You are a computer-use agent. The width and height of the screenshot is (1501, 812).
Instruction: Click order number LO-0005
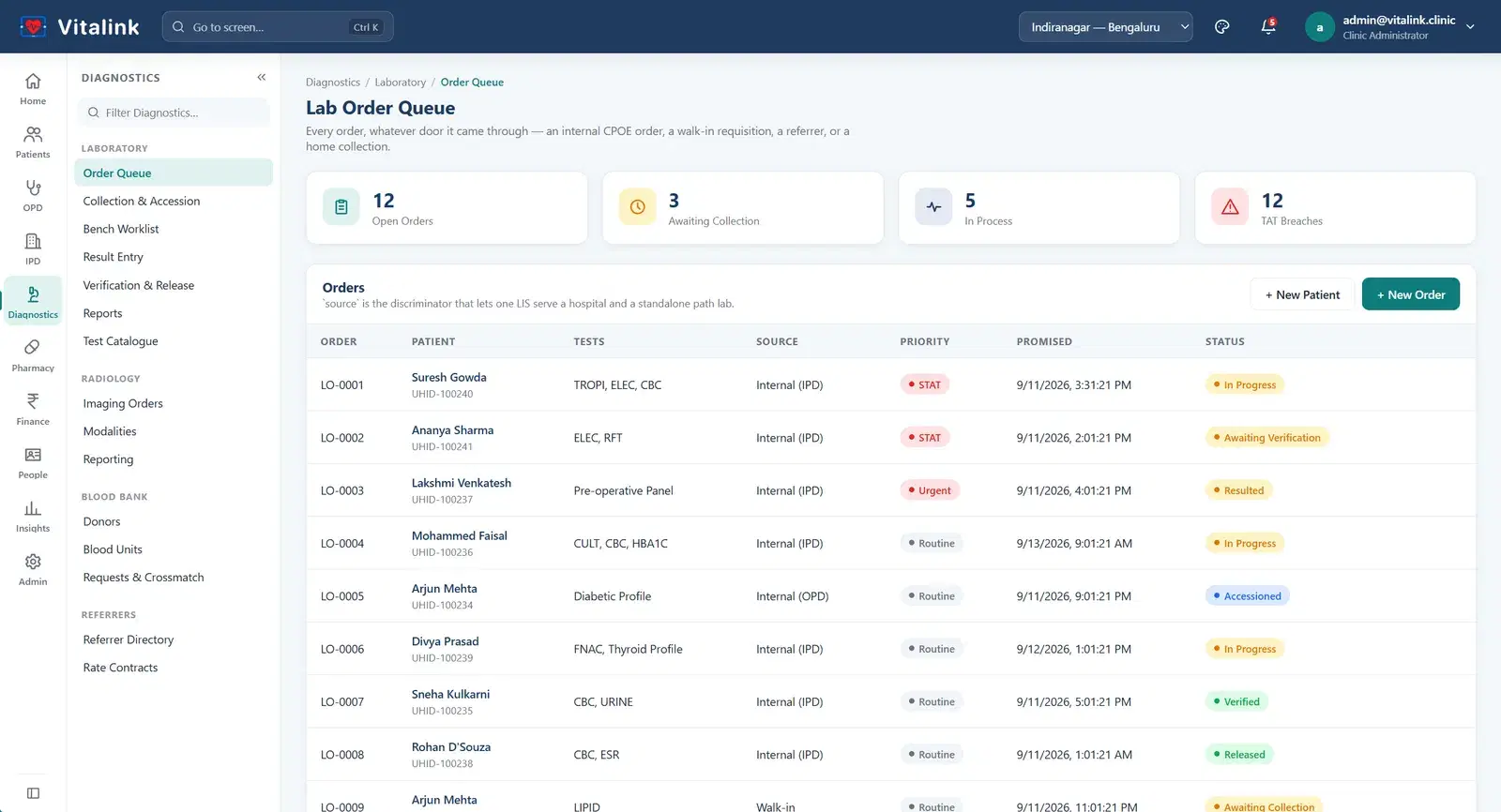[x=342, y=596]
